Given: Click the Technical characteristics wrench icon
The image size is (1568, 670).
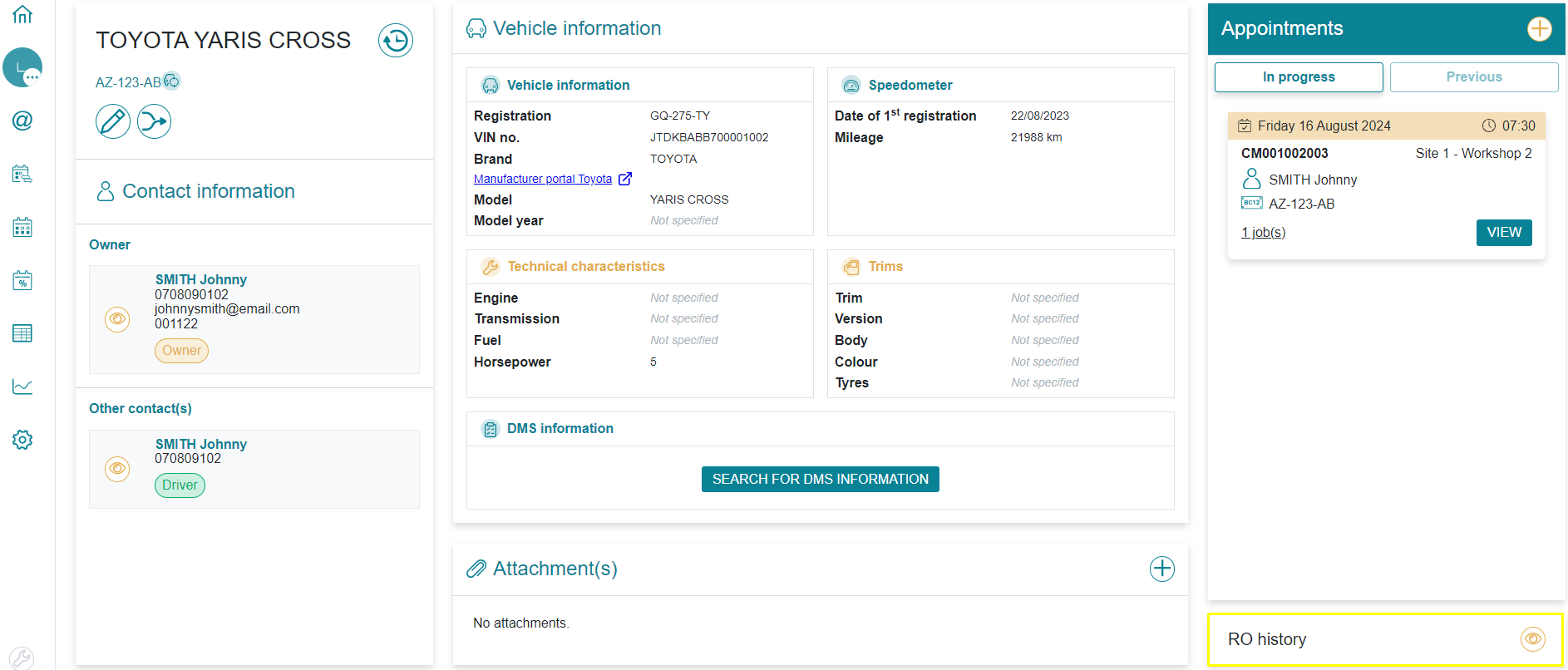Looking at the screenshot, I should (491, 267).
